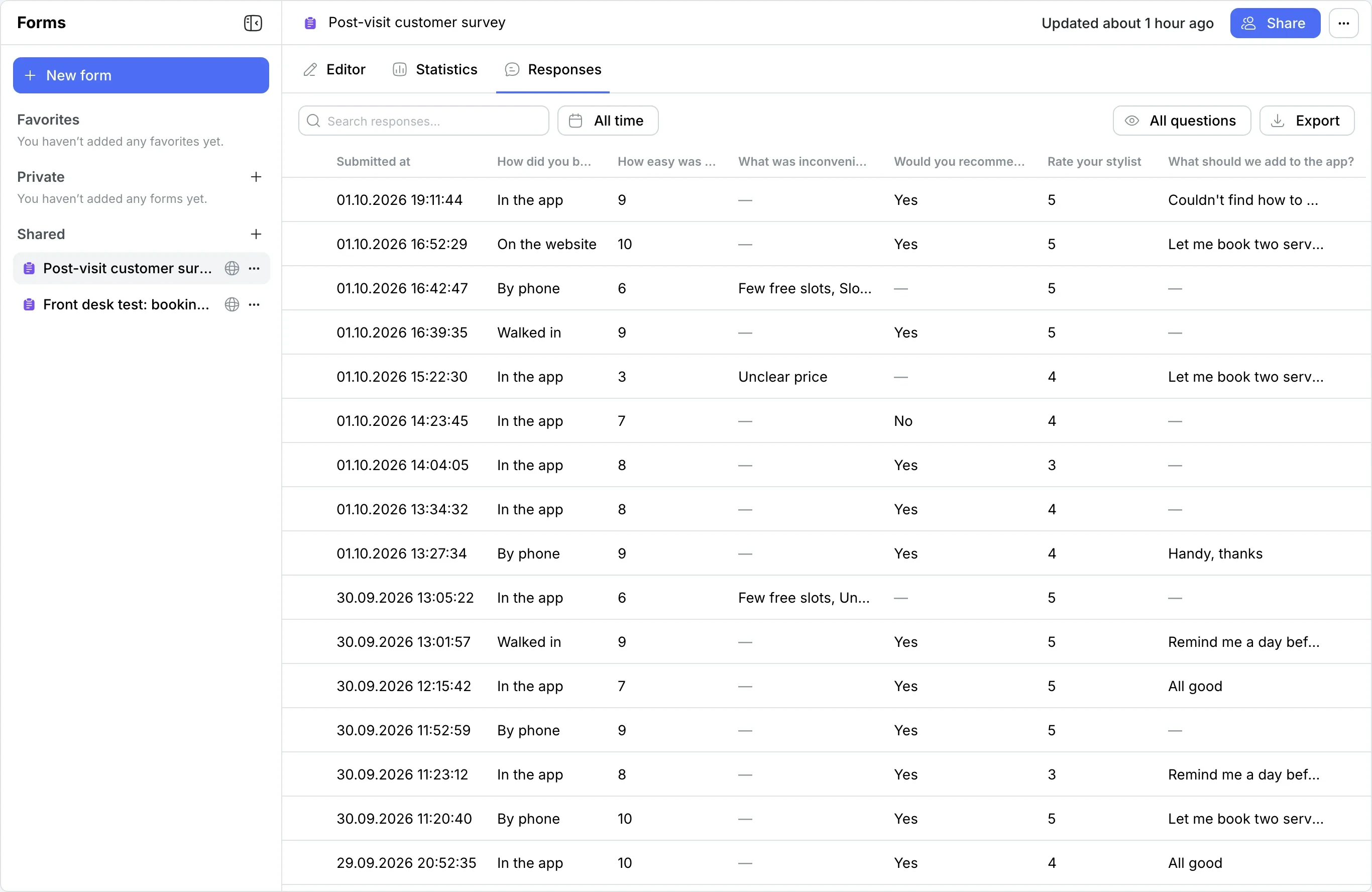Click 'Unclear price' cell
Image resolution: width=1372 pixels, height=892 pixels.
(782, 377)
